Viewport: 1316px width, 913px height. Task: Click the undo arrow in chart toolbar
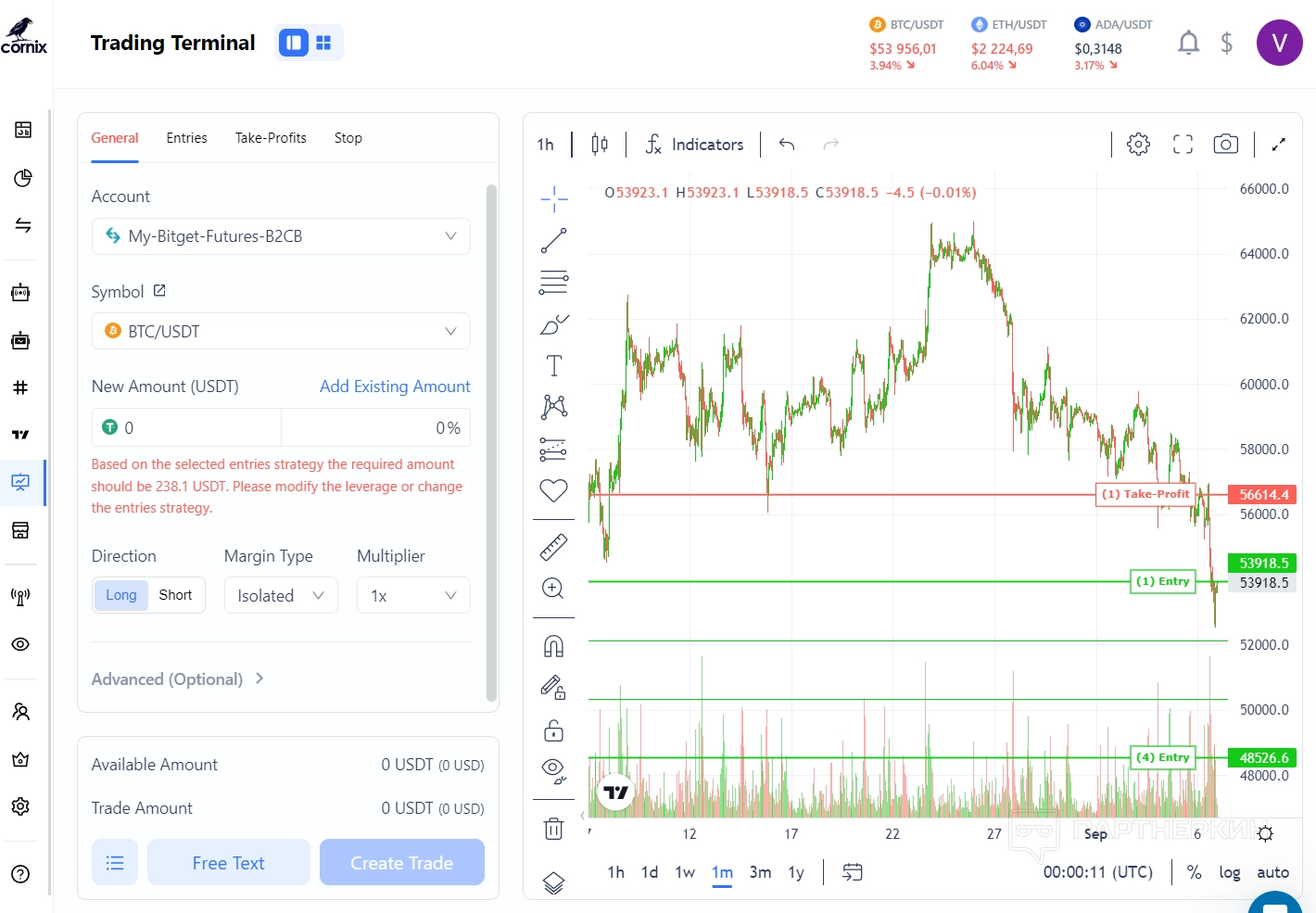coord(787,145)
